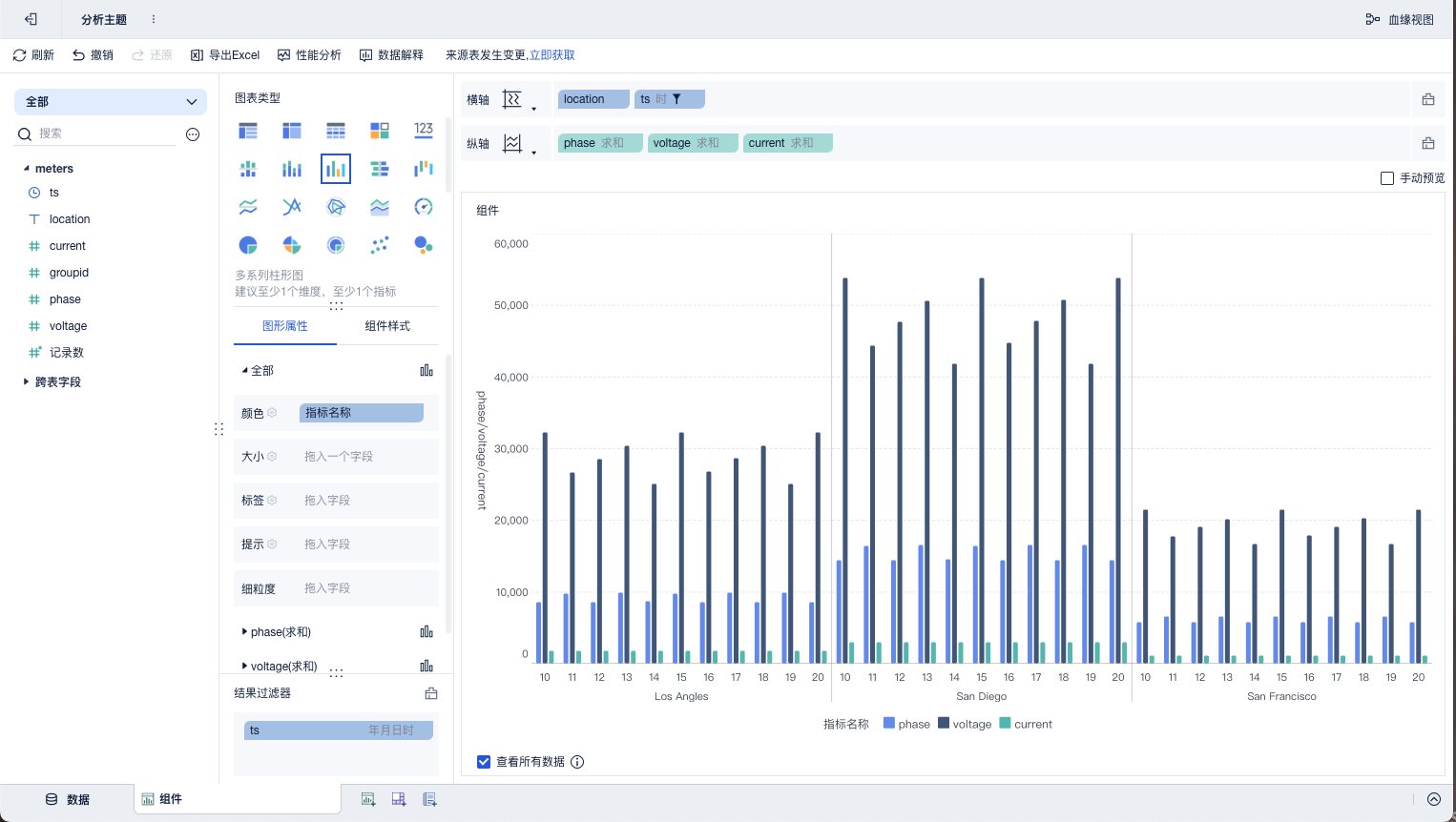
Task: Click the 立即获取 link
Action: [x=552, y=55]
